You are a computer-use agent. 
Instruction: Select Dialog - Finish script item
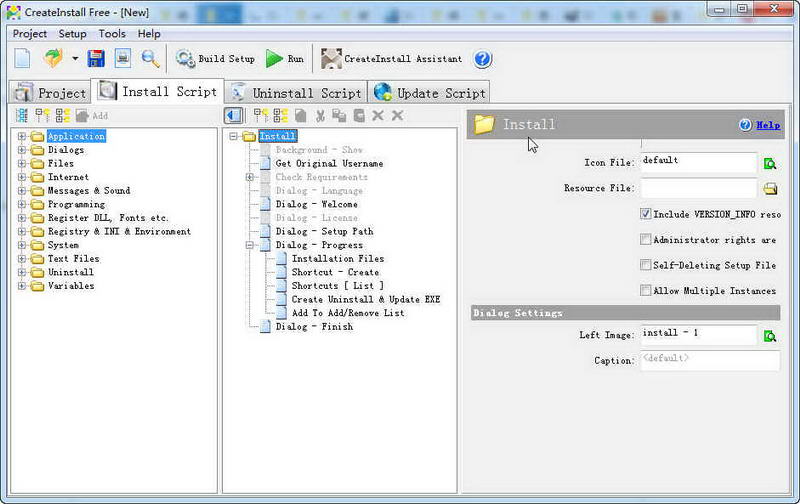[314, 326]
